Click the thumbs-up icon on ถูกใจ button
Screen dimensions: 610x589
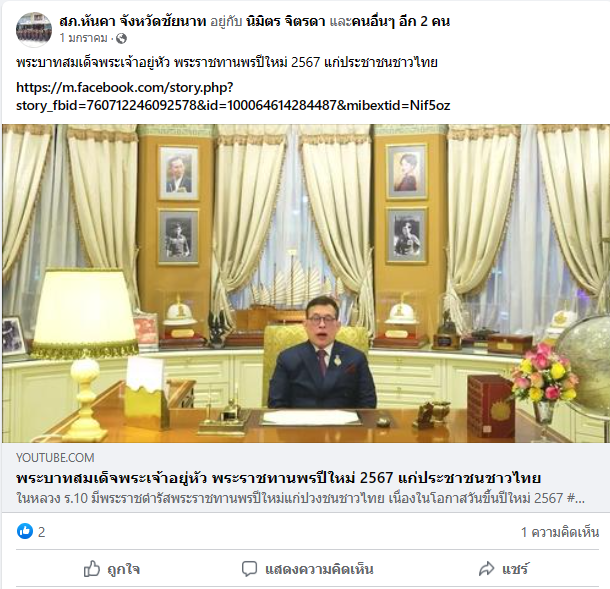[92, 569]
